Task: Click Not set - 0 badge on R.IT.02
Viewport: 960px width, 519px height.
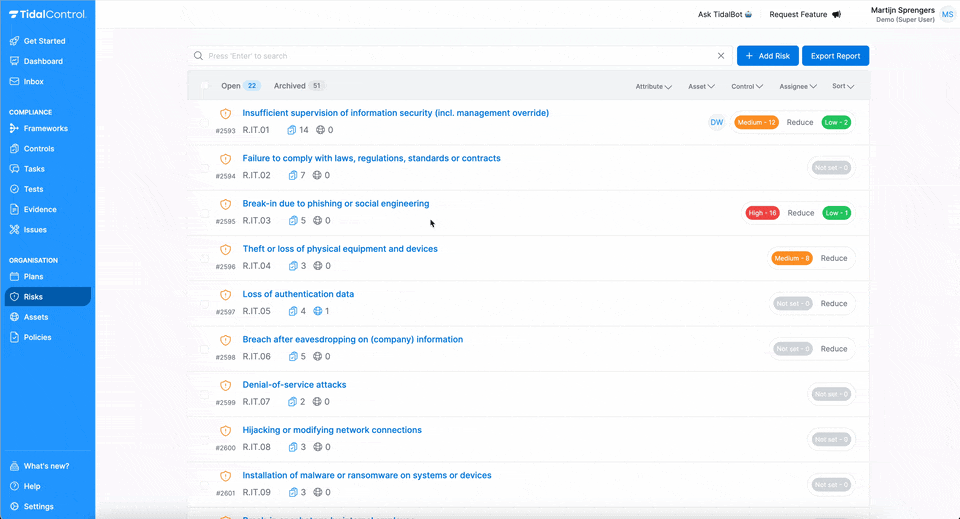Action: pos(831,168)
